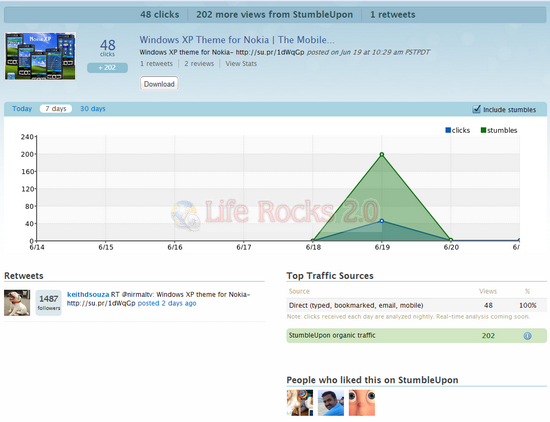Switch to the Today tab
This screenshot has width=550, height=422.
22,109
